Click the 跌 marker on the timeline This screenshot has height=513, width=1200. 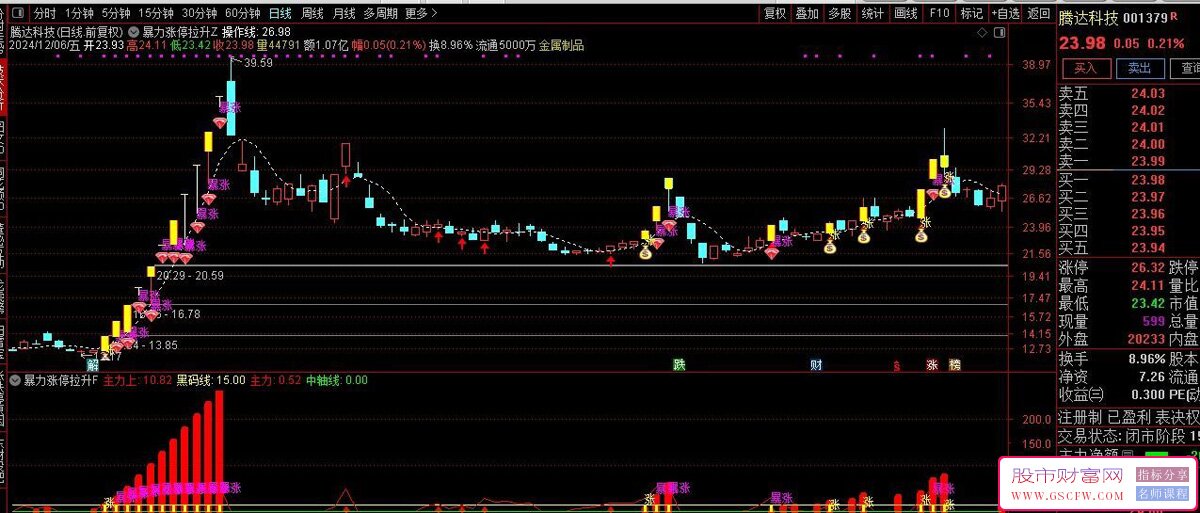point(679,365)
